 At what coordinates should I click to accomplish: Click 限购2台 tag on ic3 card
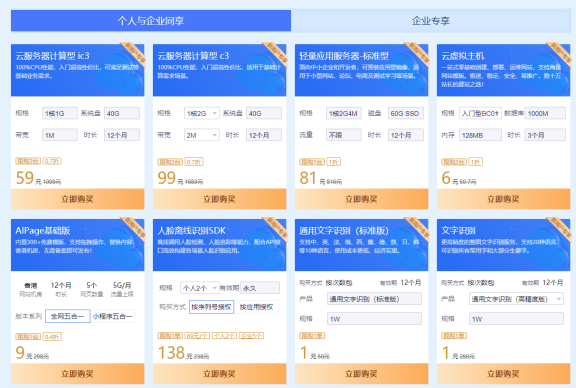28,161
